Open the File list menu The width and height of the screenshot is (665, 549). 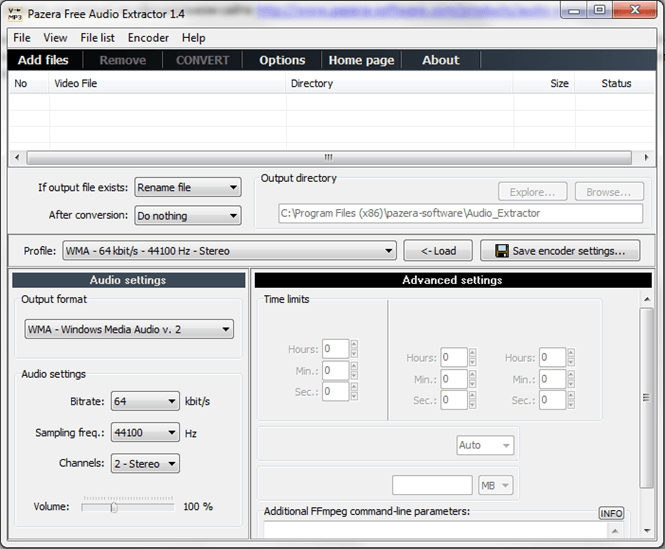coord(97,38)
